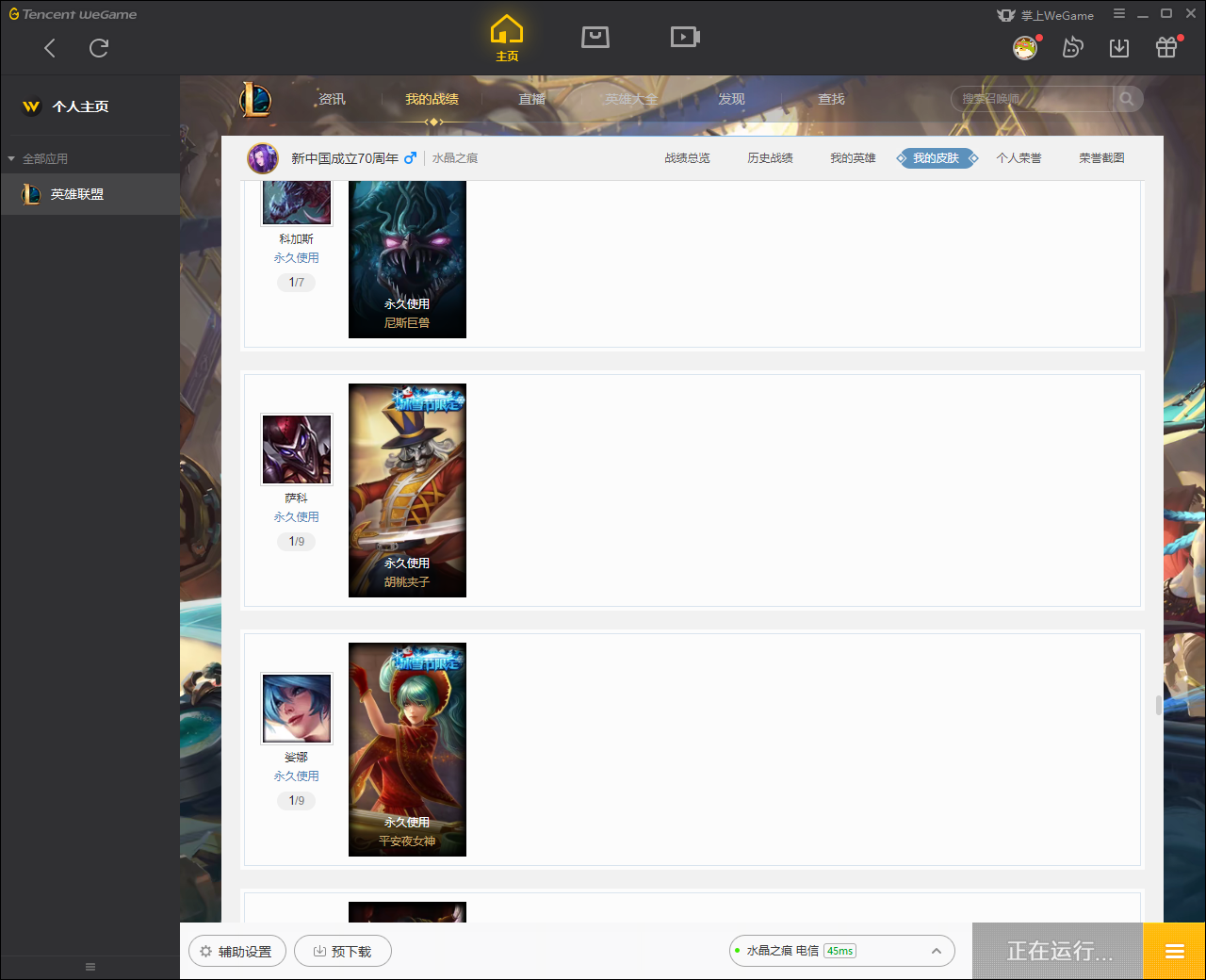The height and width of the screenshot is (980, 1206).
Task: Open the 尼斯巨兽 skin card
Action: coord(407,259)
